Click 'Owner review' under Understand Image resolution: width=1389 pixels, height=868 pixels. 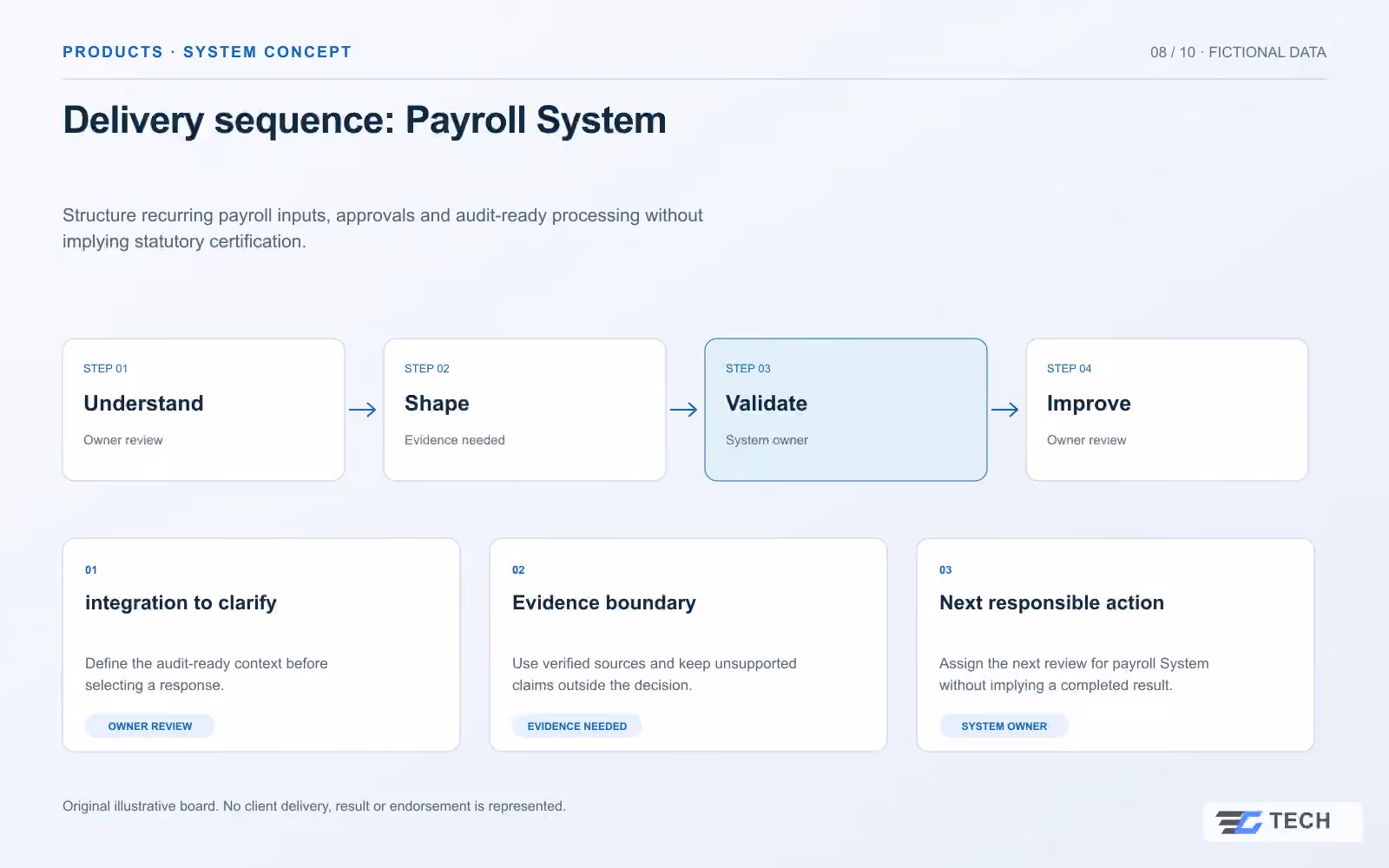[123, 440]
